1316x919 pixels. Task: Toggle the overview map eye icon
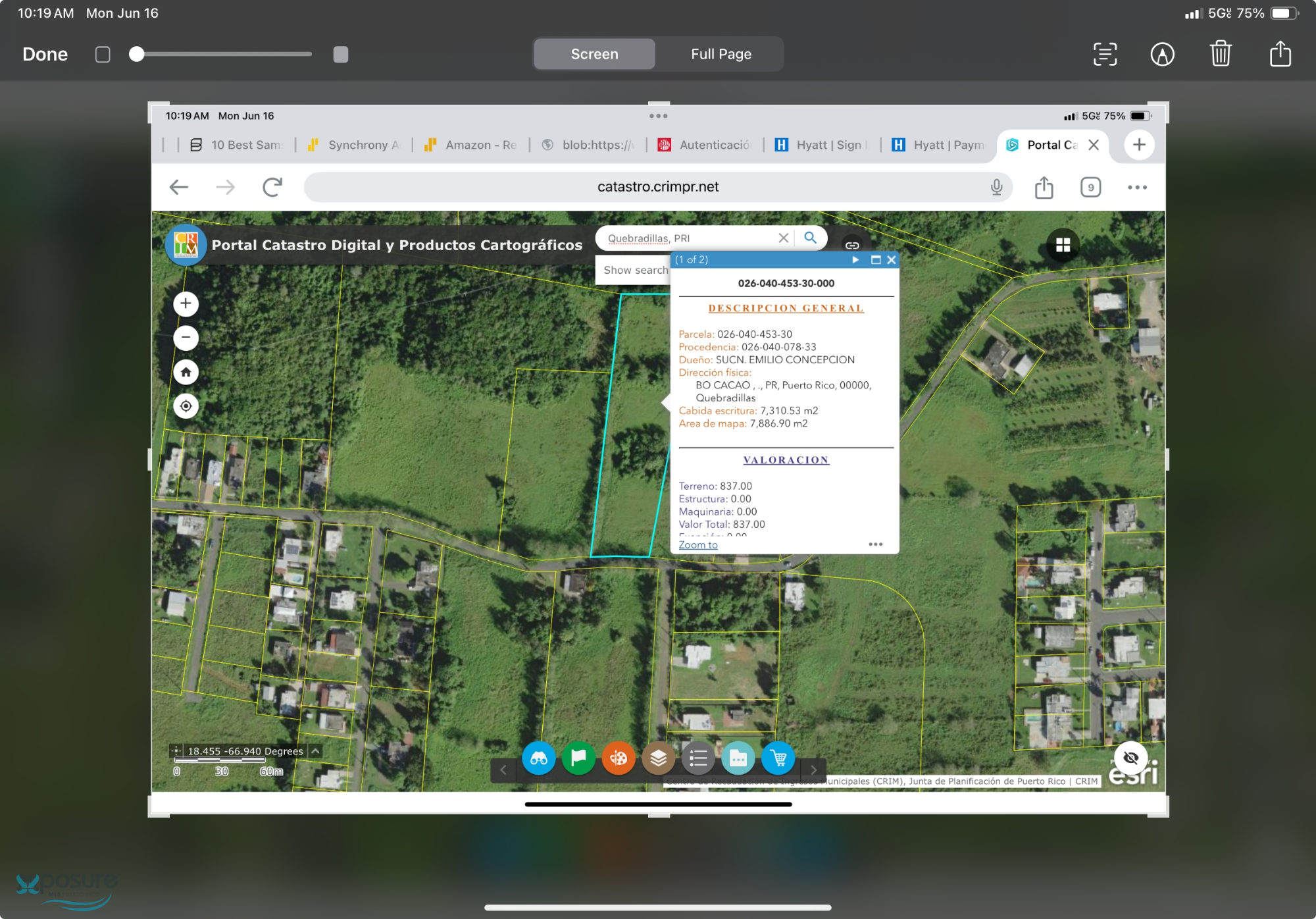[x=1130, y=758]
